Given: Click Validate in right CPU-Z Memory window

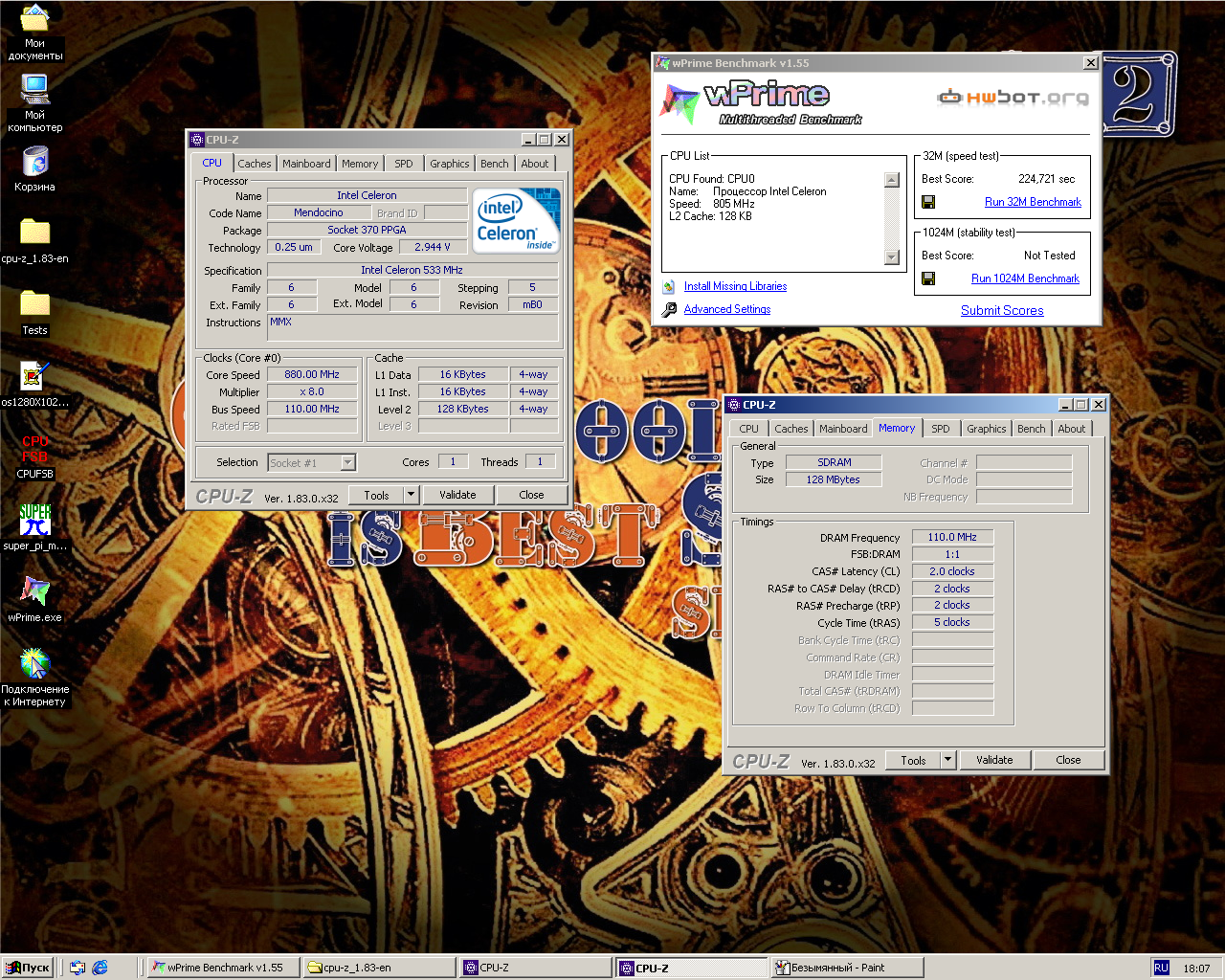Looking at the screenshot, I should pos(994,760).
